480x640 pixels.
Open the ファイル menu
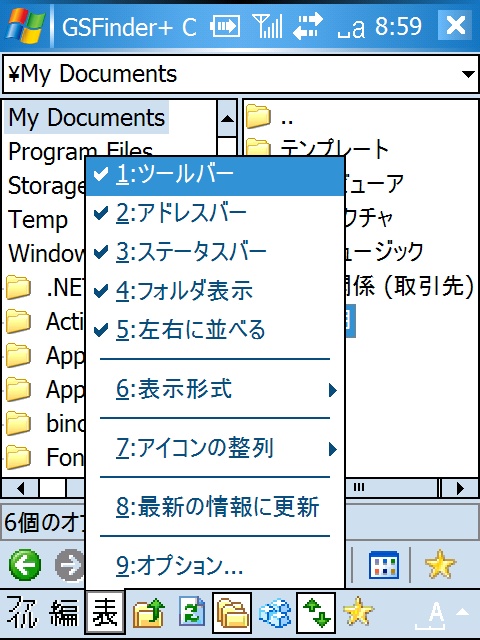[x=22, y=612]
